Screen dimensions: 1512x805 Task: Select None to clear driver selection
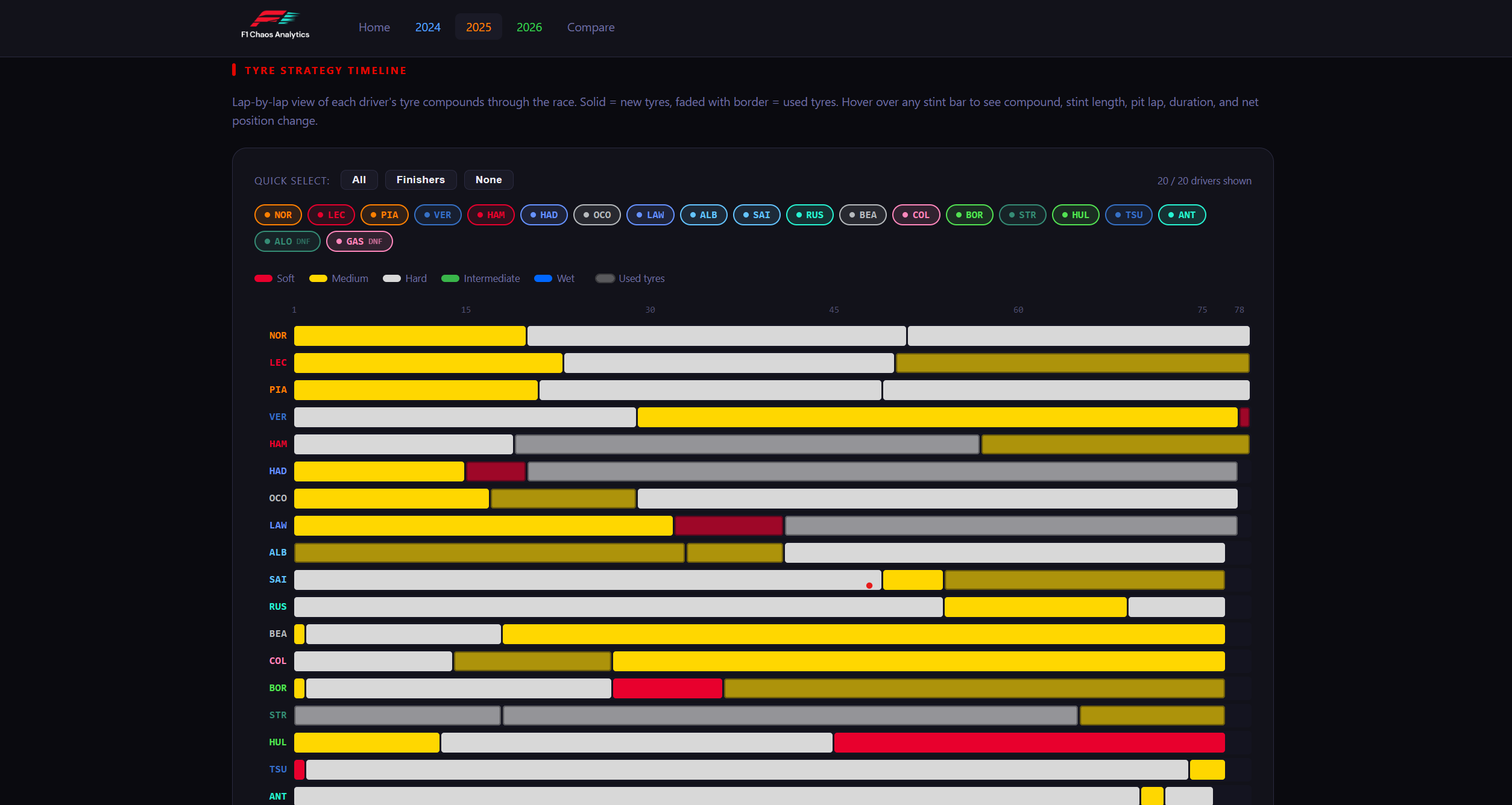tap(488, 180)
